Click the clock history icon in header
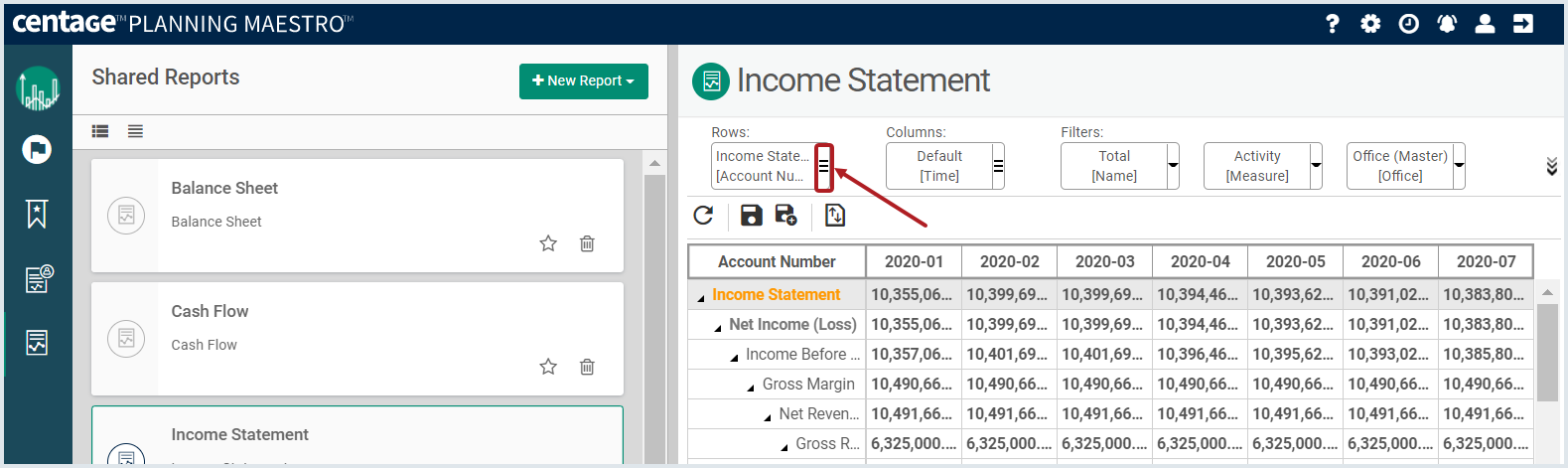The height and width of the screenshot is (468, 1568). tap(1408, 24)
